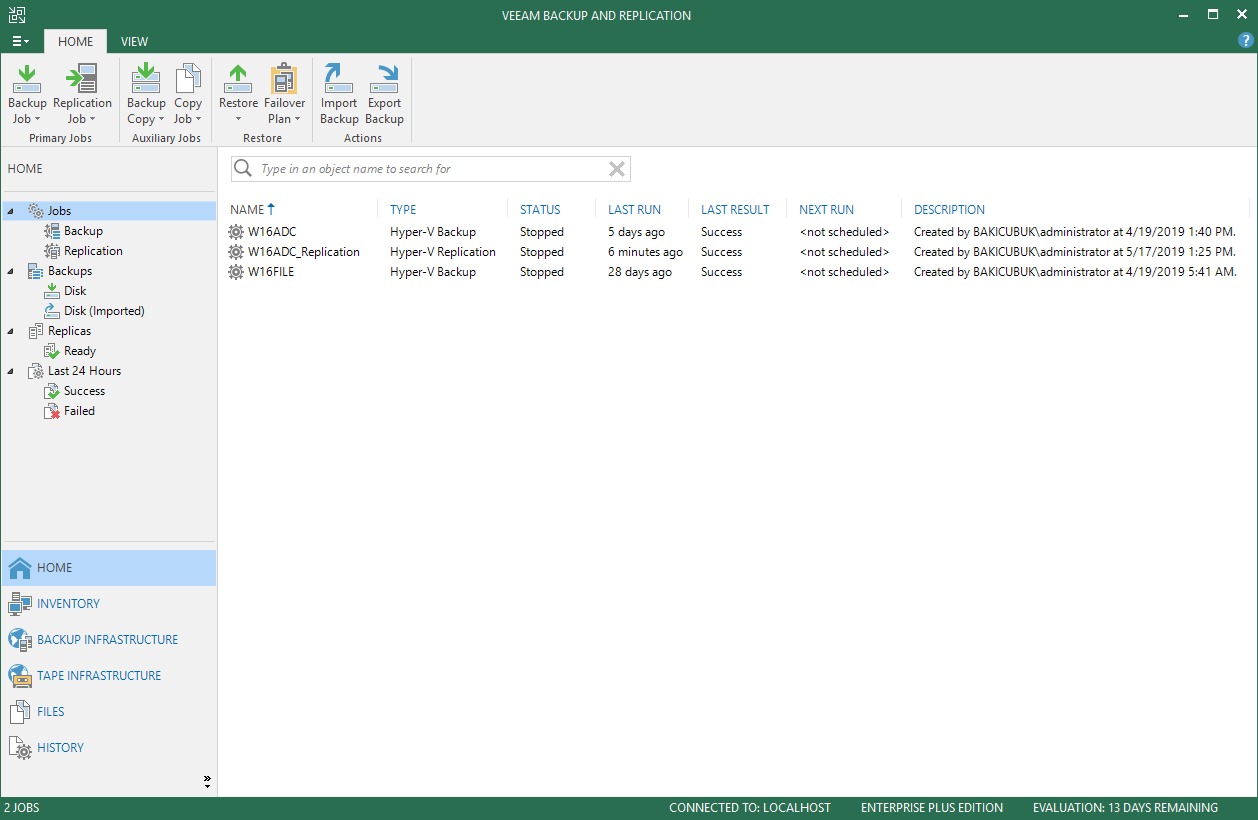Select the HOME ribbon tab
1258x820 pixels.
pos(75,41)
